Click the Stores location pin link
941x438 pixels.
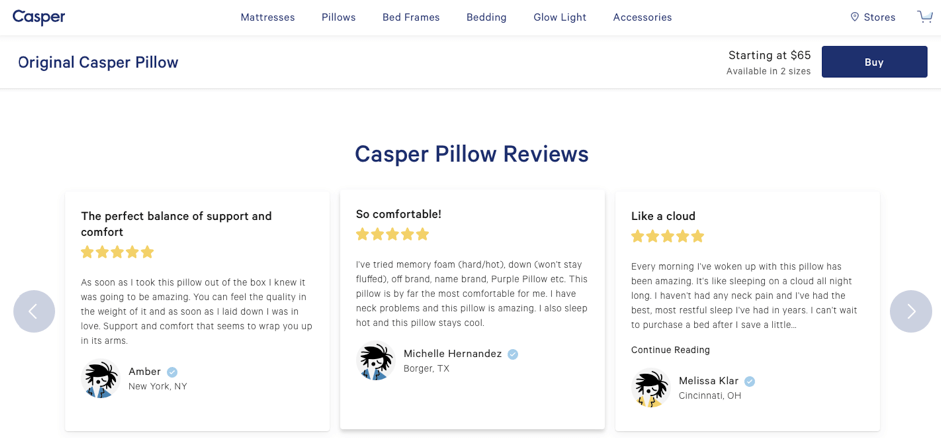click(x=872, y=17)
